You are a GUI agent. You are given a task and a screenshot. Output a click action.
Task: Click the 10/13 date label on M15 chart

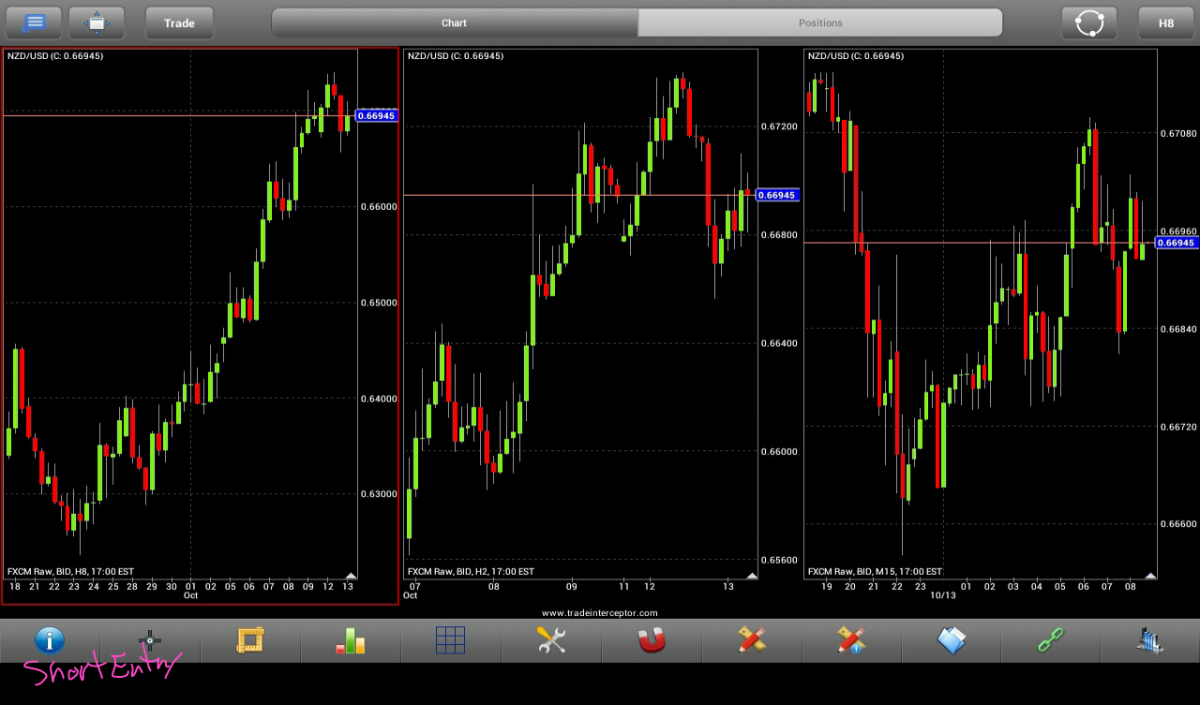click(x=943, y=596)
